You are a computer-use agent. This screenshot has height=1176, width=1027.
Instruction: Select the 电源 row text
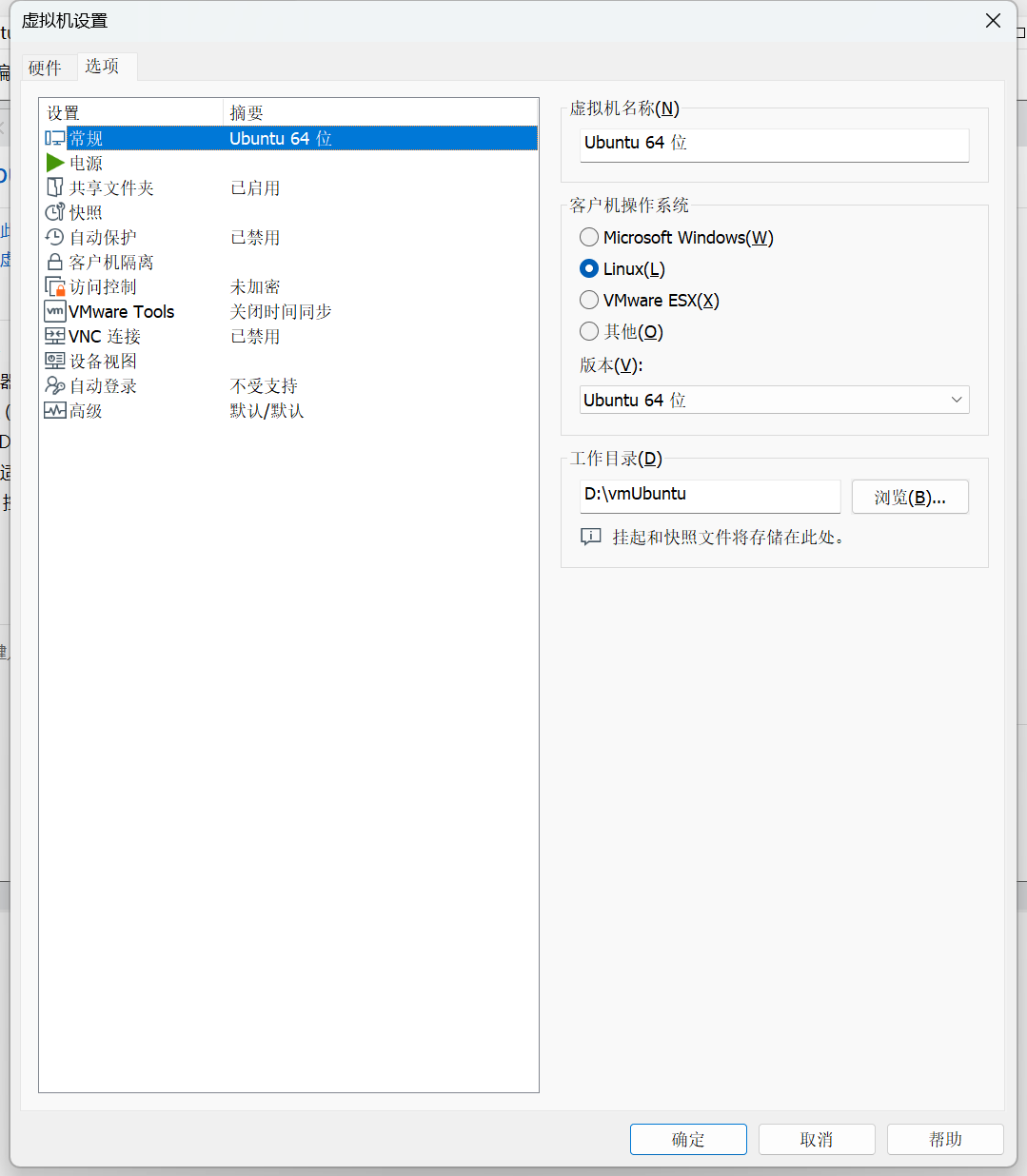click(x=86, y=164)
